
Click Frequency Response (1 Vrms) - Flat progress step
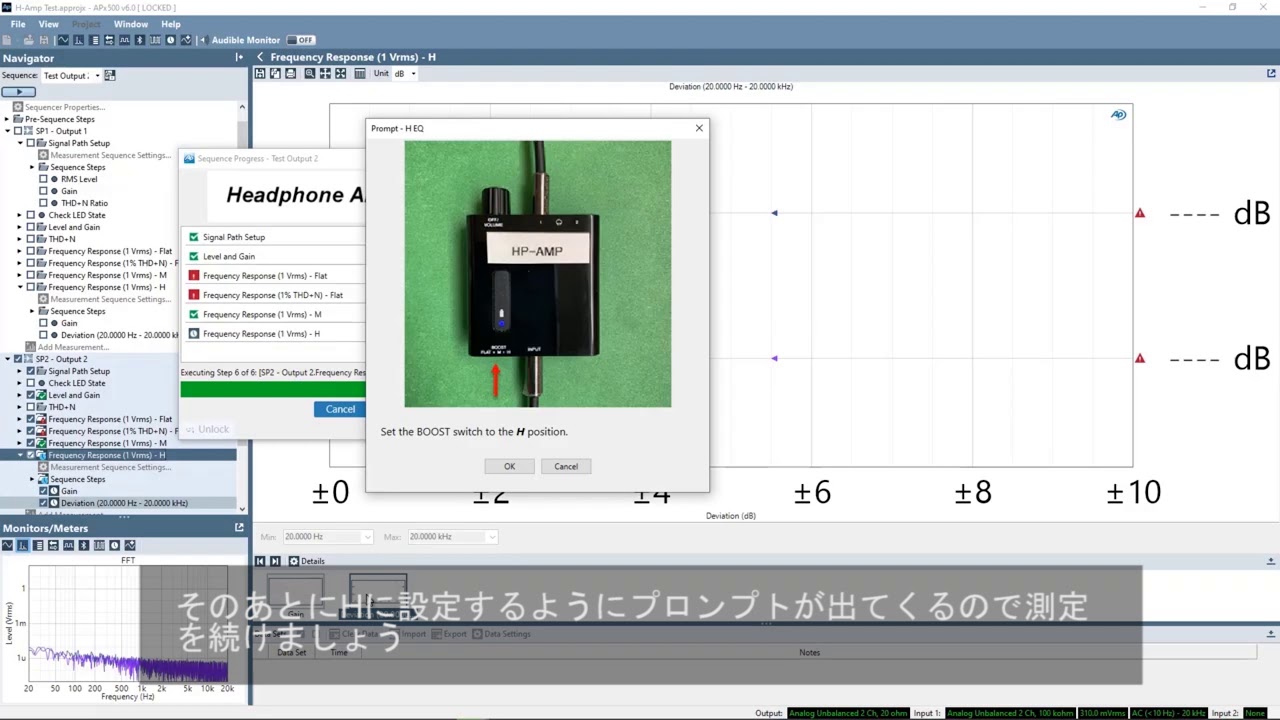(265, 276)
